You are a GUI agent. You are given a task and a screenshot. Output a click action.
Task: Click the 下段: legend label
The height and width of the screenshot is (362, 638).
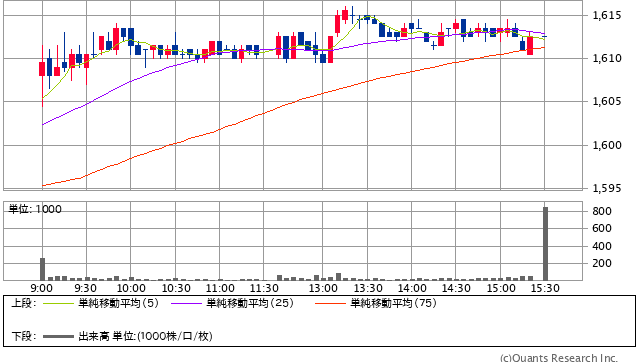tap(24, 336)
